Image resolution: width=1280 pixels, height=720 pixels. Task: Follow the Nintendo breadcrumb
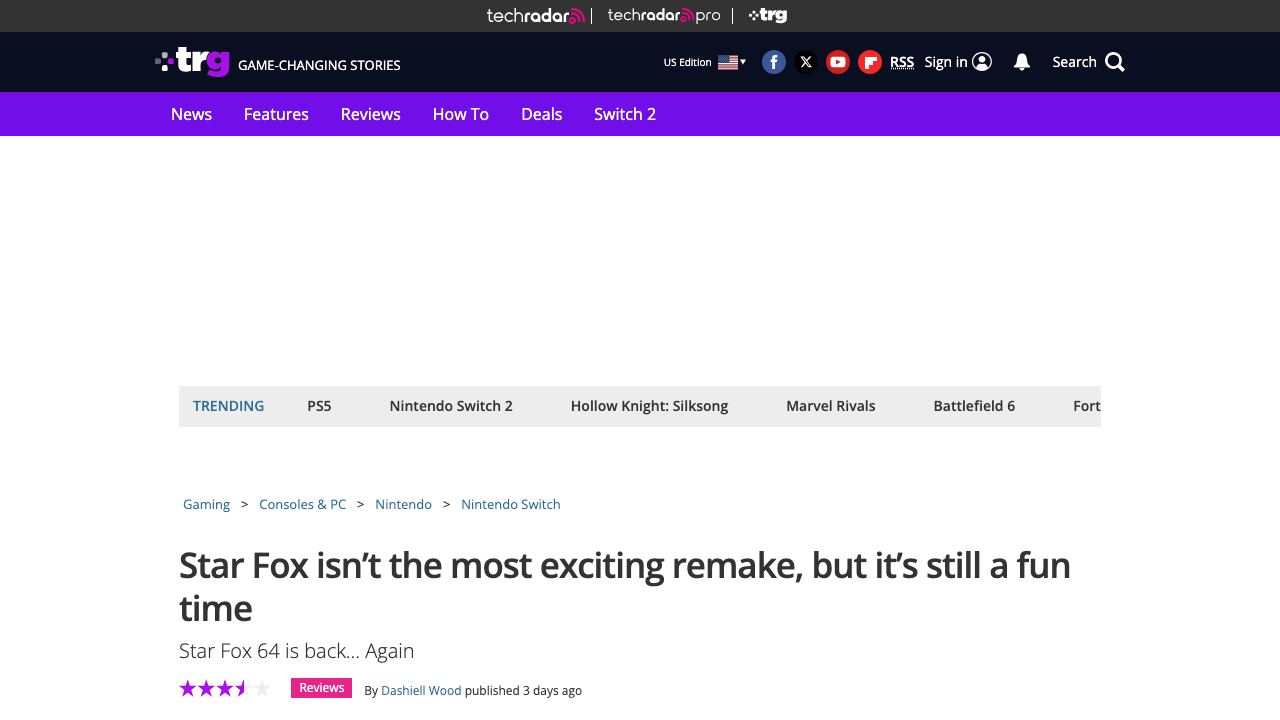pyautogui.click(x=403, y=504)
